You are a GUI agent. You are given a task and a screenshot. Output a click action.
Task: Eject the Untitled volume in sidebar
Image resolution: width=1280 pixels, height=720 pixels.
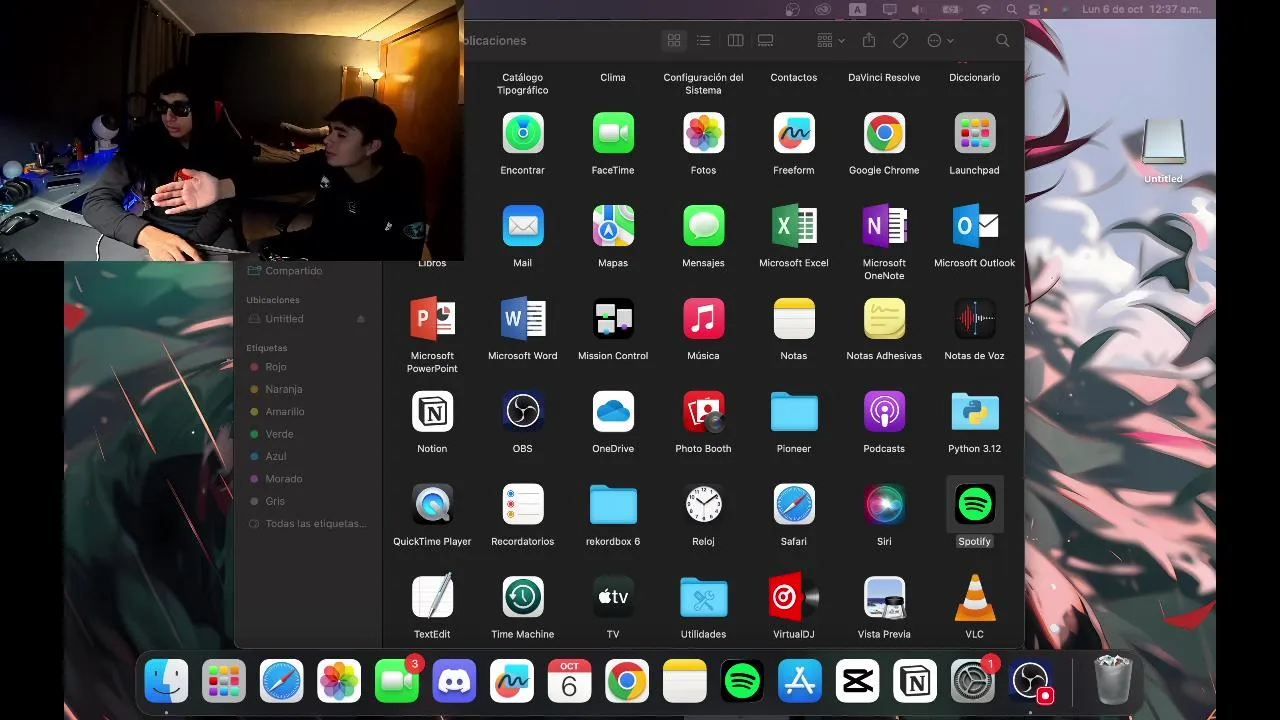tap(361, 319)
